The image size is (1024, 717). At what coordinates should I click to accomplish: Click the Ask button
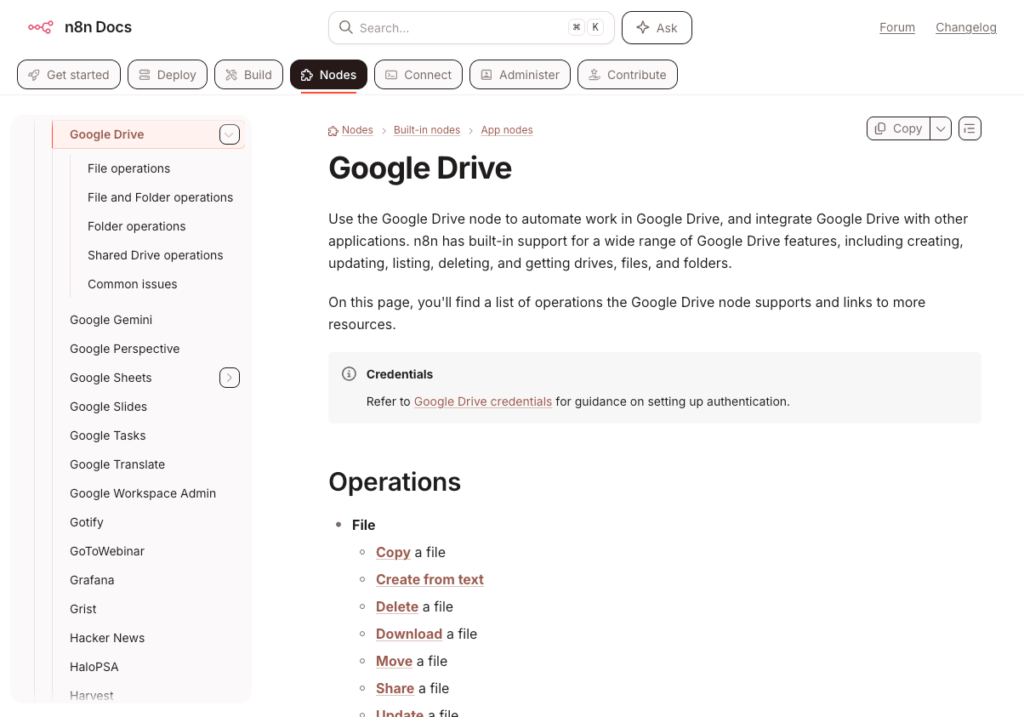657,27
